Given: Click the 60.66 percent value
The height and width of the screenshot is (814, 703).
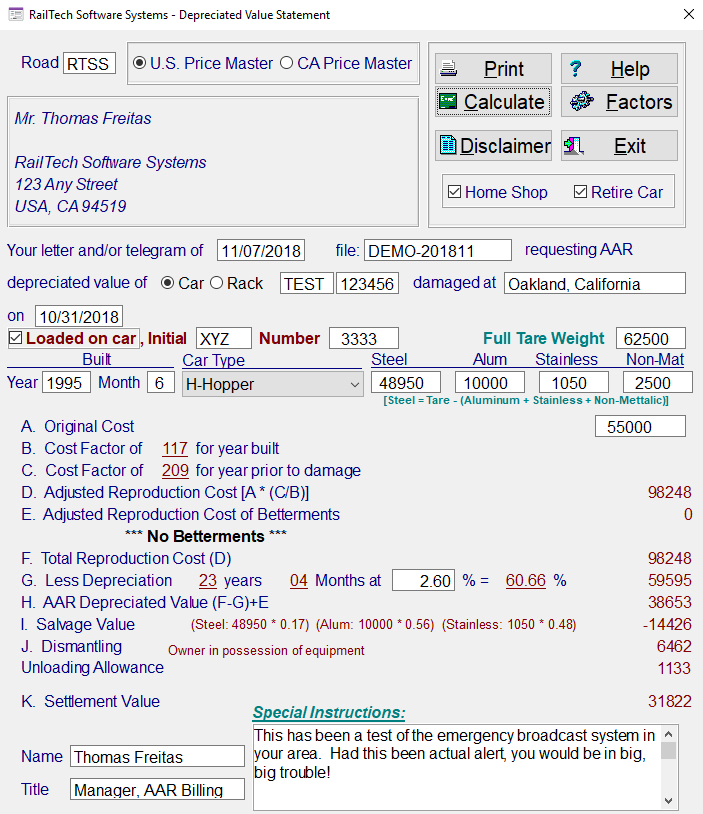Looking at the screenshot, I should coord(526,580).
